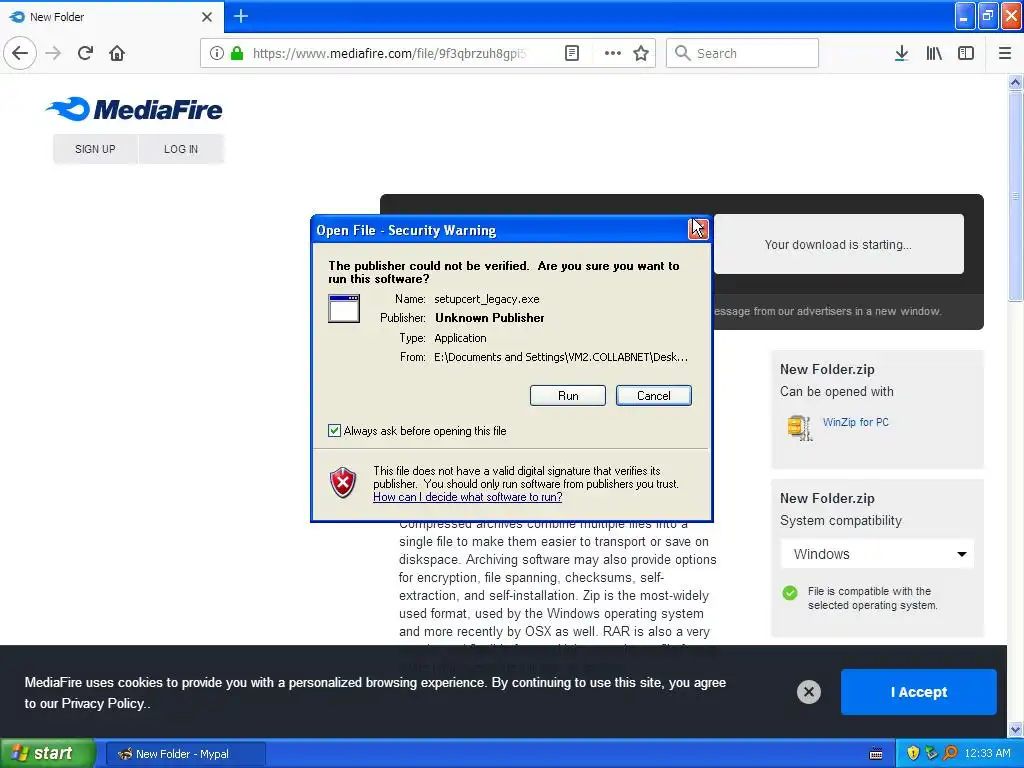The width and height of the screenshot is (1024, 768).
Task: Click the SIGN UP button
Action: [95, 149]
